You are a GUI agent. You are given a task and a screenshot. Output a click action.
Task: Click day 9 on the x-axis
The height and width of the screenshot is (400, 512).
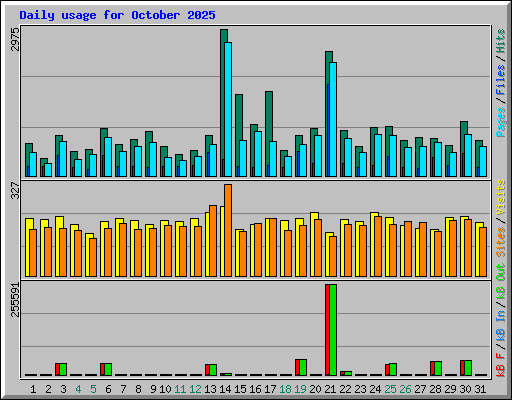coord(153,389)
